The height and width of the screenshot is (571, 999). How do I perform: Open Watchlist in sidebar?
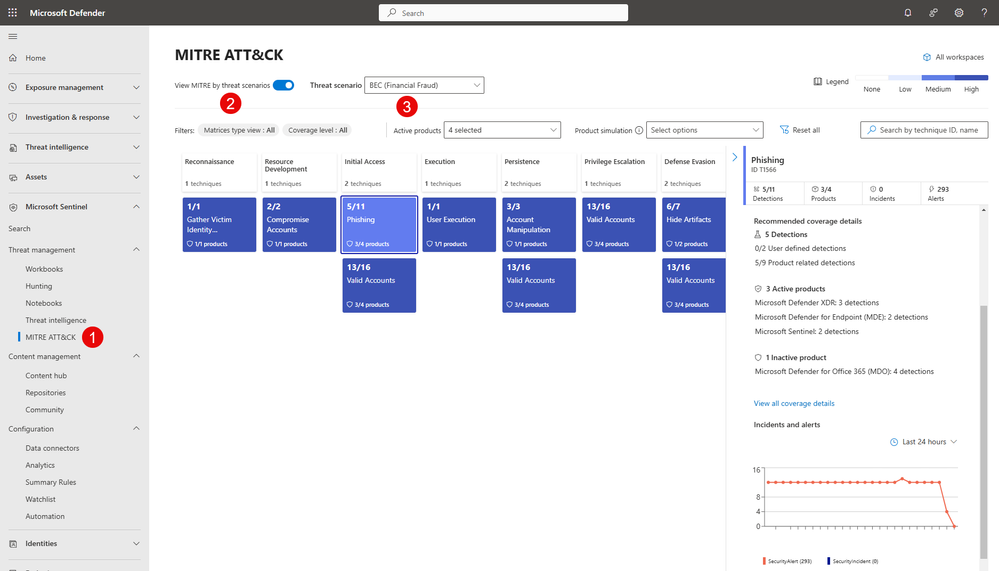point(40,500)
